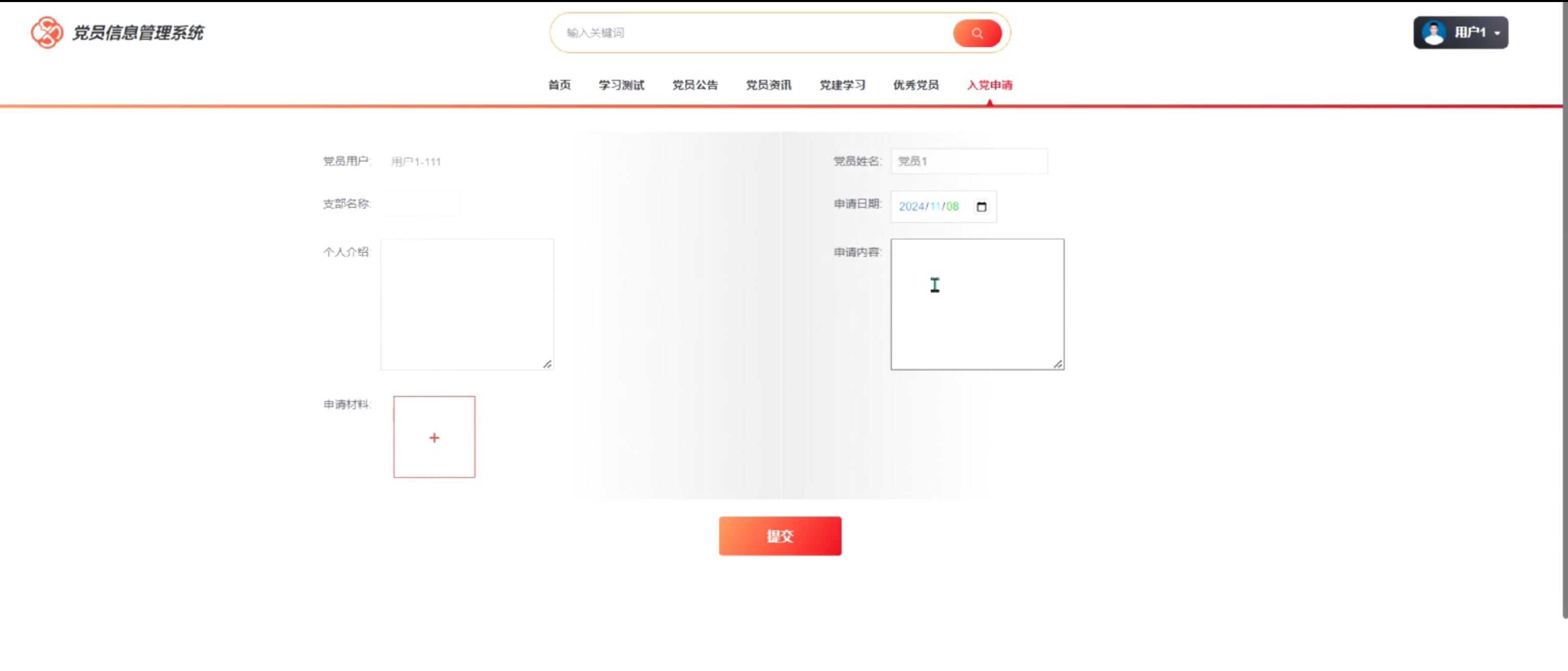This screenshot has height=671, width=1568.
Task: Click the red search magnifier button
Action: (x=977, y=33)
